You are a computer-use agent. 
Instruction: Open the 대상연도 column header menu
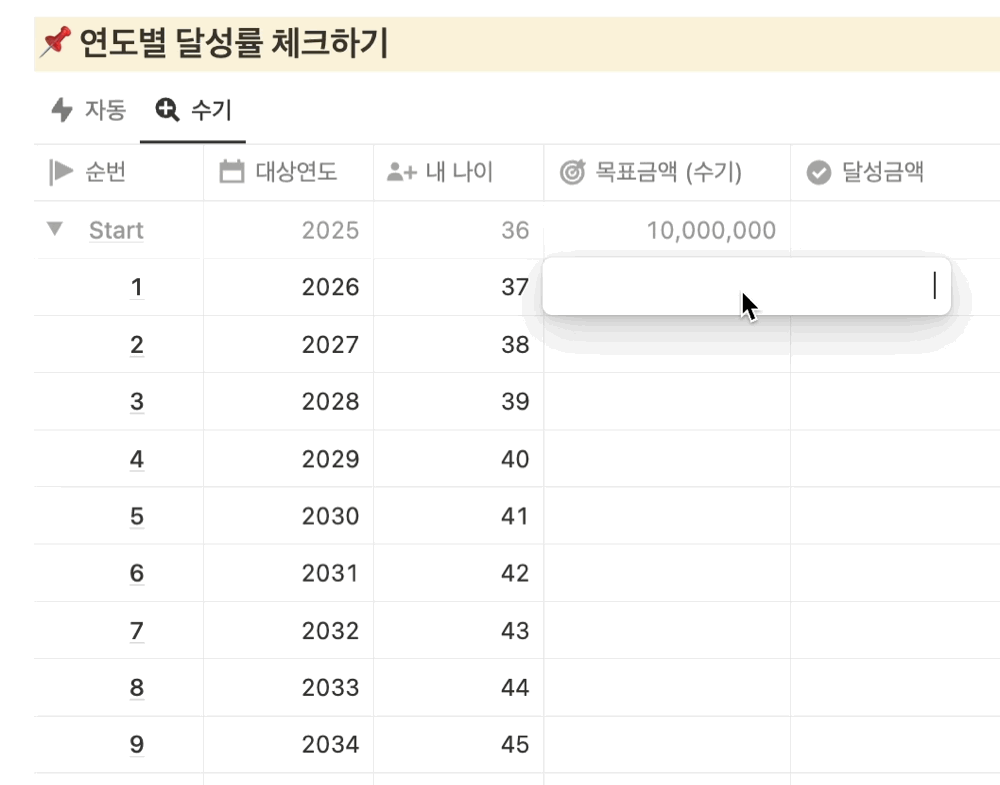[288, 172]
